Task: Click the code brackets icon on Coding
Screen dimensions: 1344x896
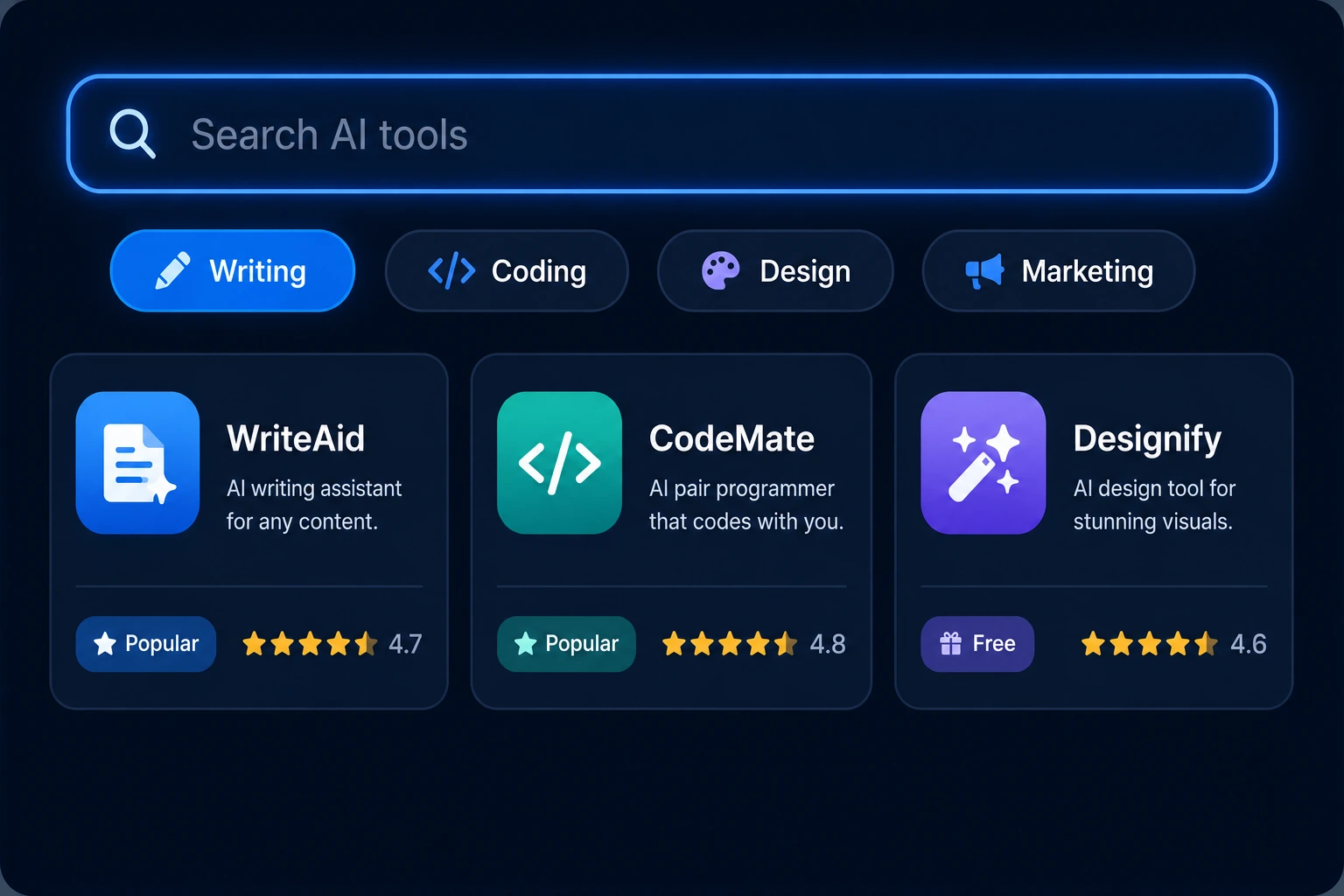Action: click(x=451, y=271)
